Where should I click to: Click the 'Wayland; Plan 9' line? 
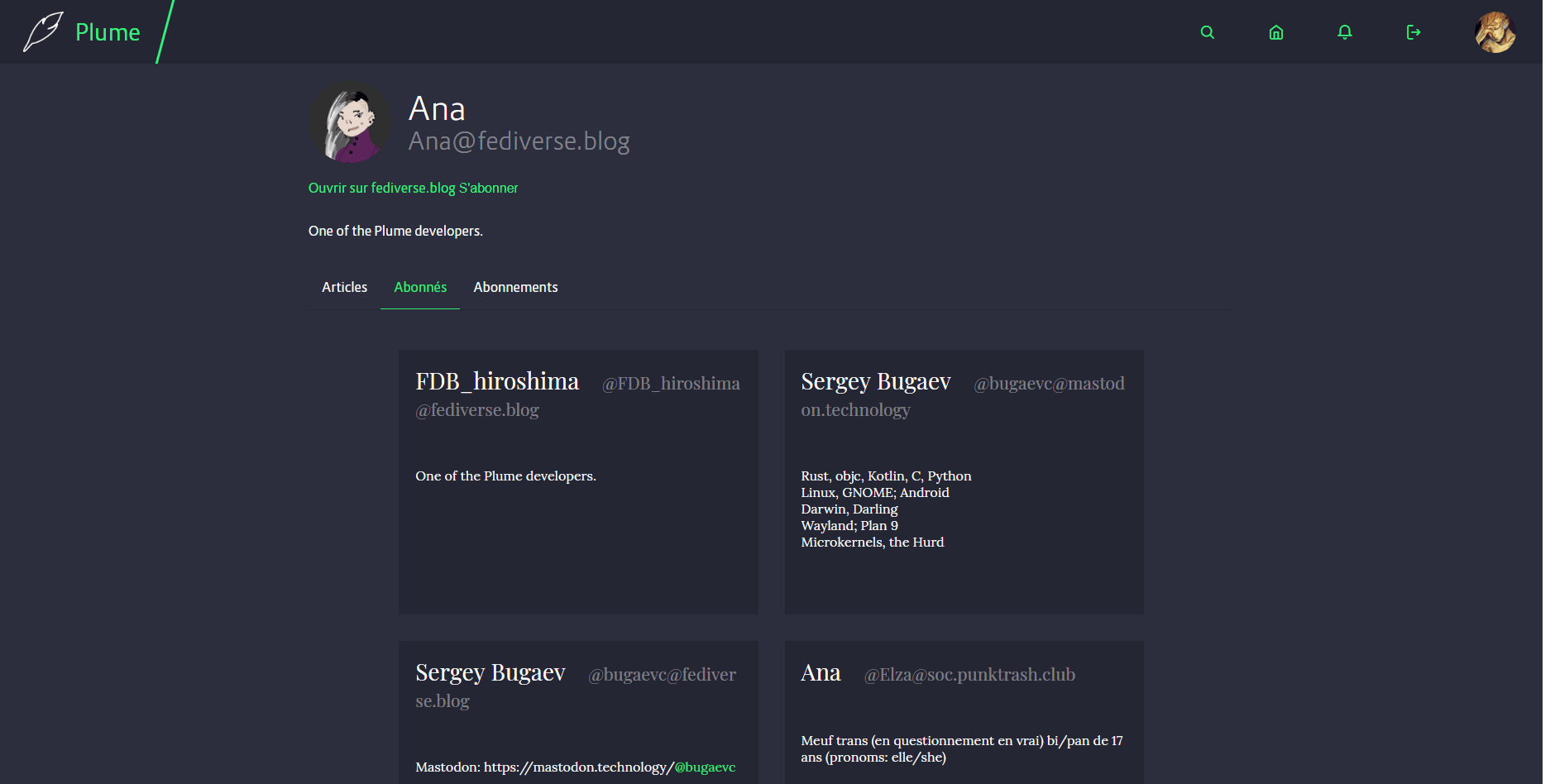[849, 525]
